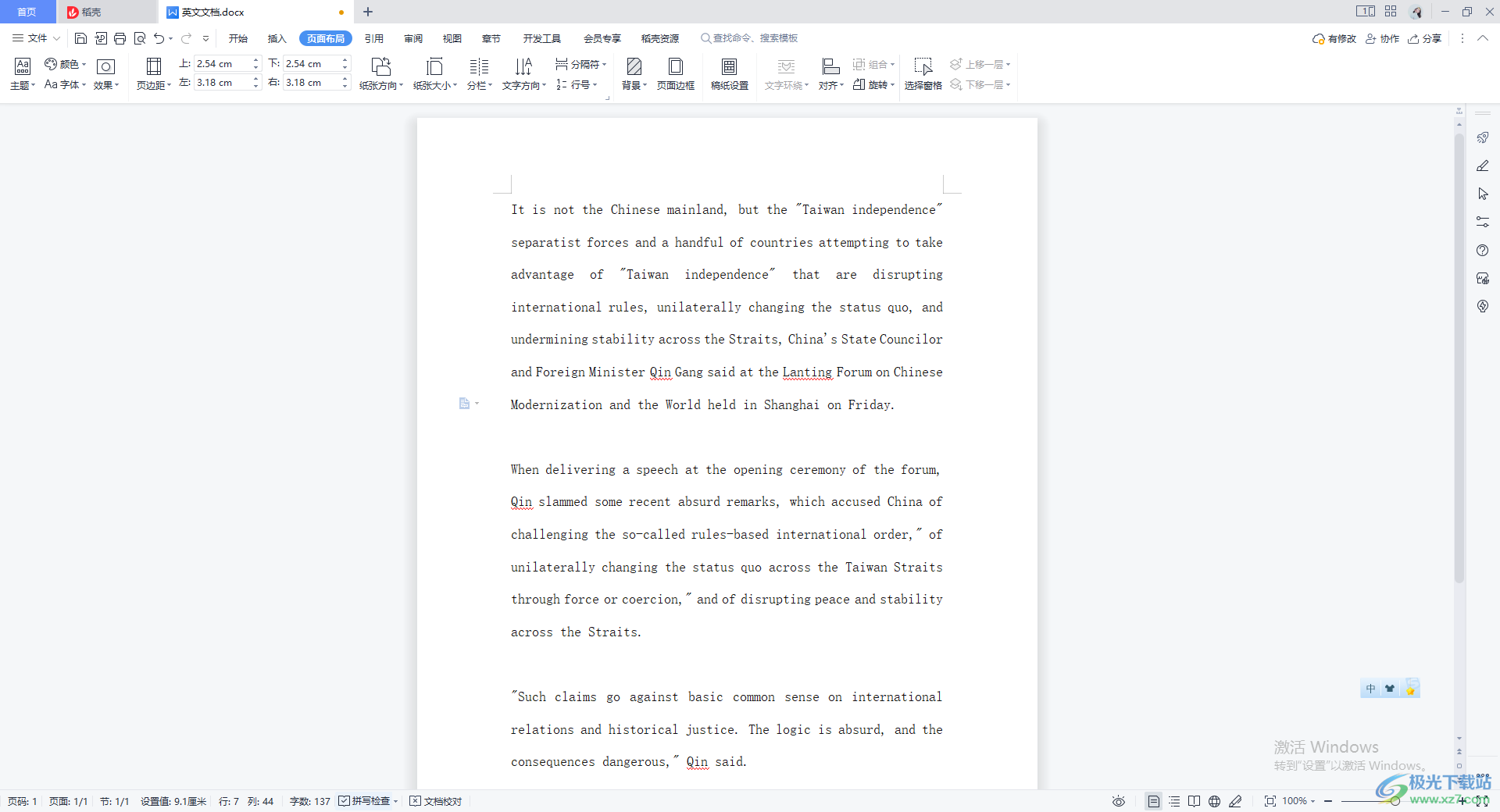
Task: Click the Save icon in quick toolbar
Action: tap(80, 38)
